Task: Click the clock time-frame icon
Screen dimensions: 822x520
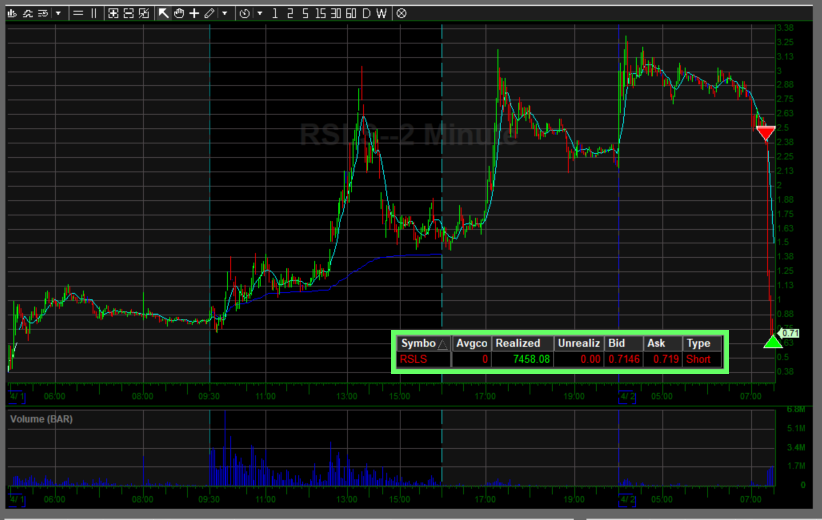Action: click(244, 13)
